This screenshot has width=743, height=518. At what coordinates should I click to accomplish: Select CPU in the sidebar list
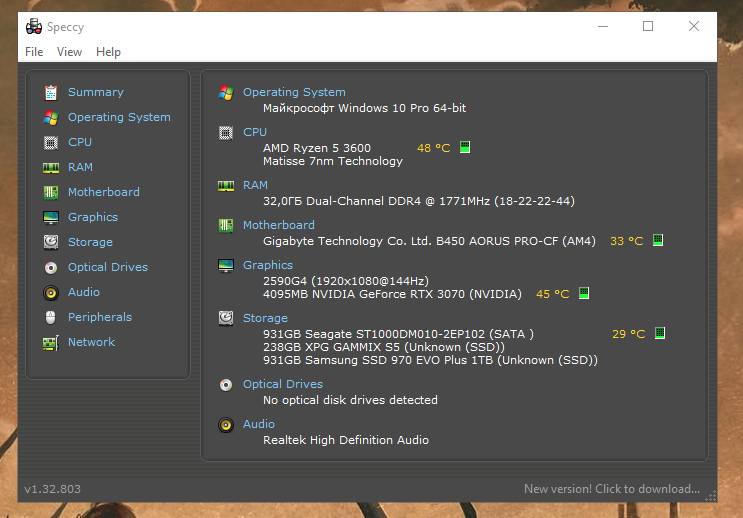pyautogui.click(x=80, y=142)
